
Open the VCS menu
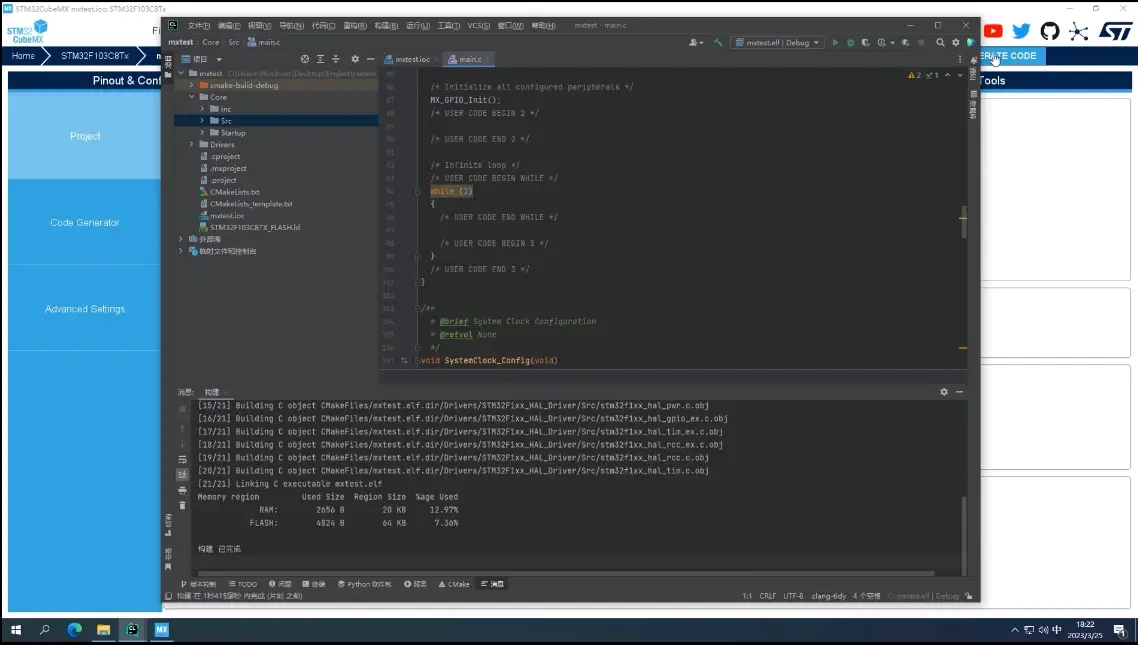(479, 25)
